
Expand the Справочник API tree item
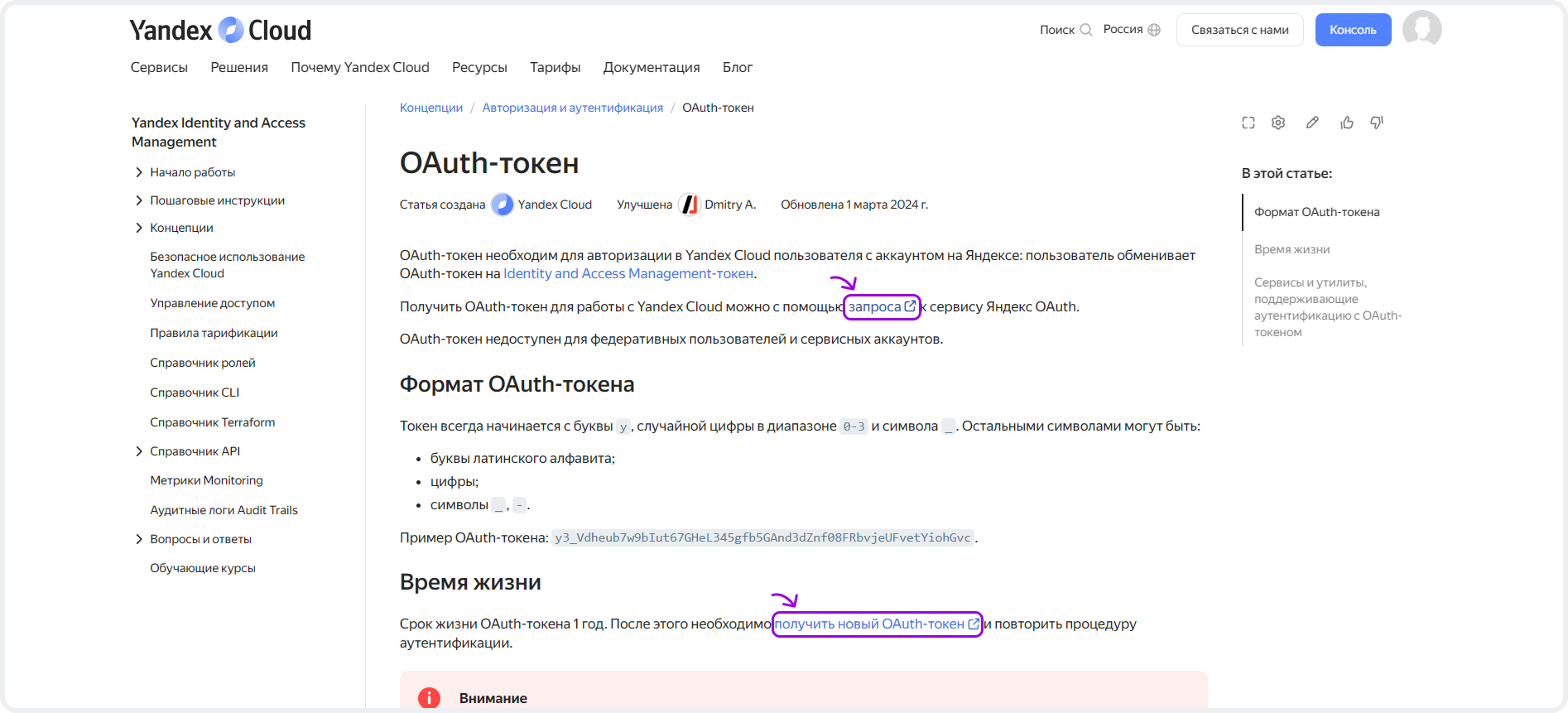139,451
